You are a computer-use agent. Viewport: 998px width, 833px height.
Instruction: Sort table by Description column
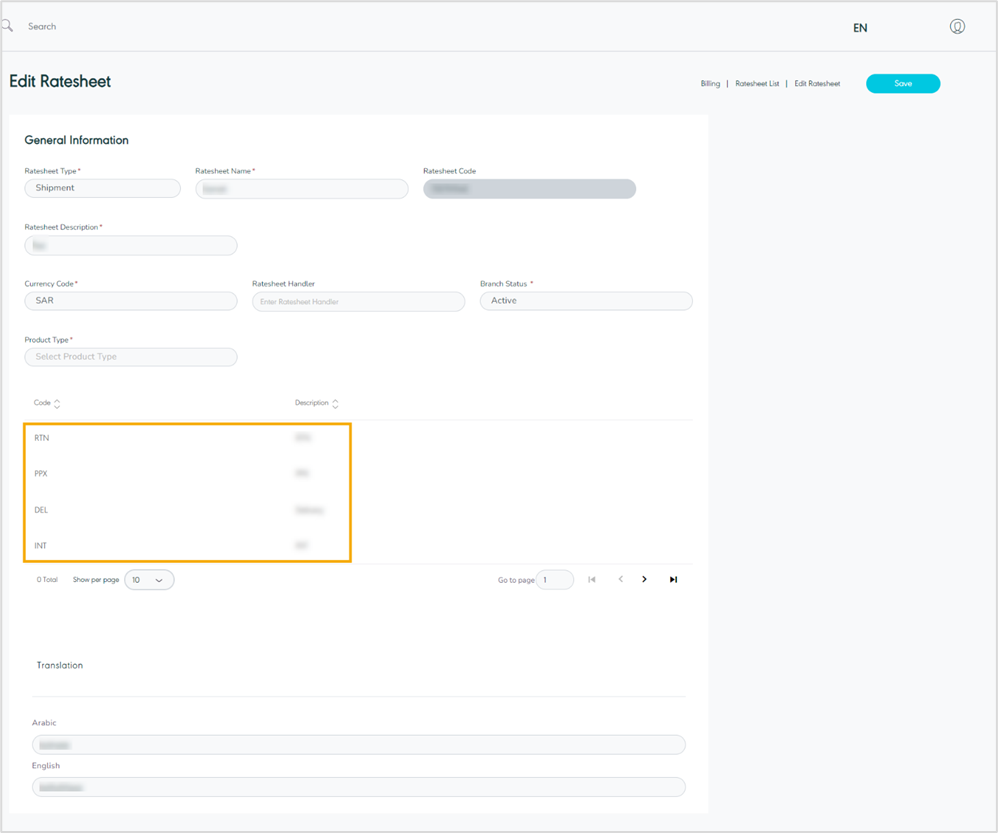pyautogui.click(x=335, y=404)
